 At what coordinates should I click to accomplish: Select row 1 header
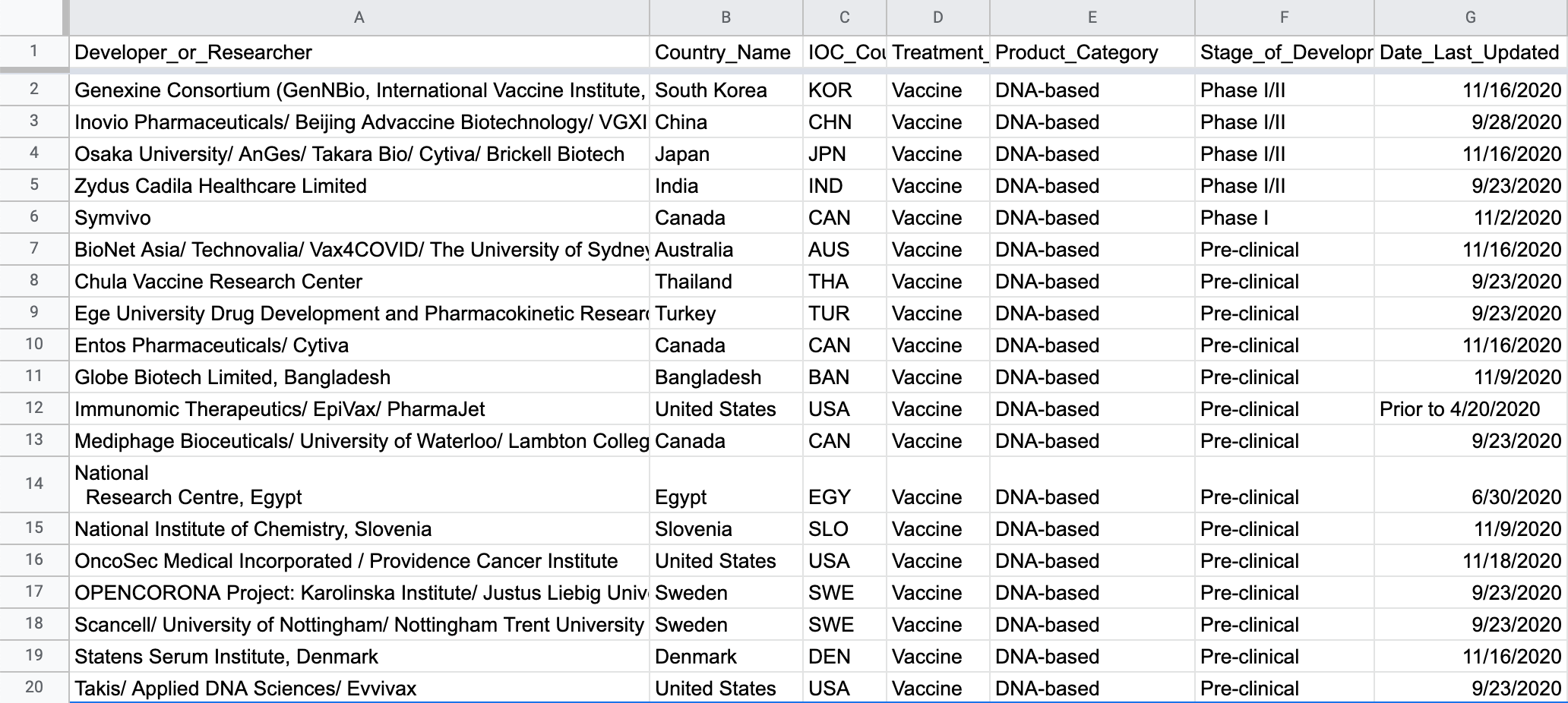(x=34, y=52)
